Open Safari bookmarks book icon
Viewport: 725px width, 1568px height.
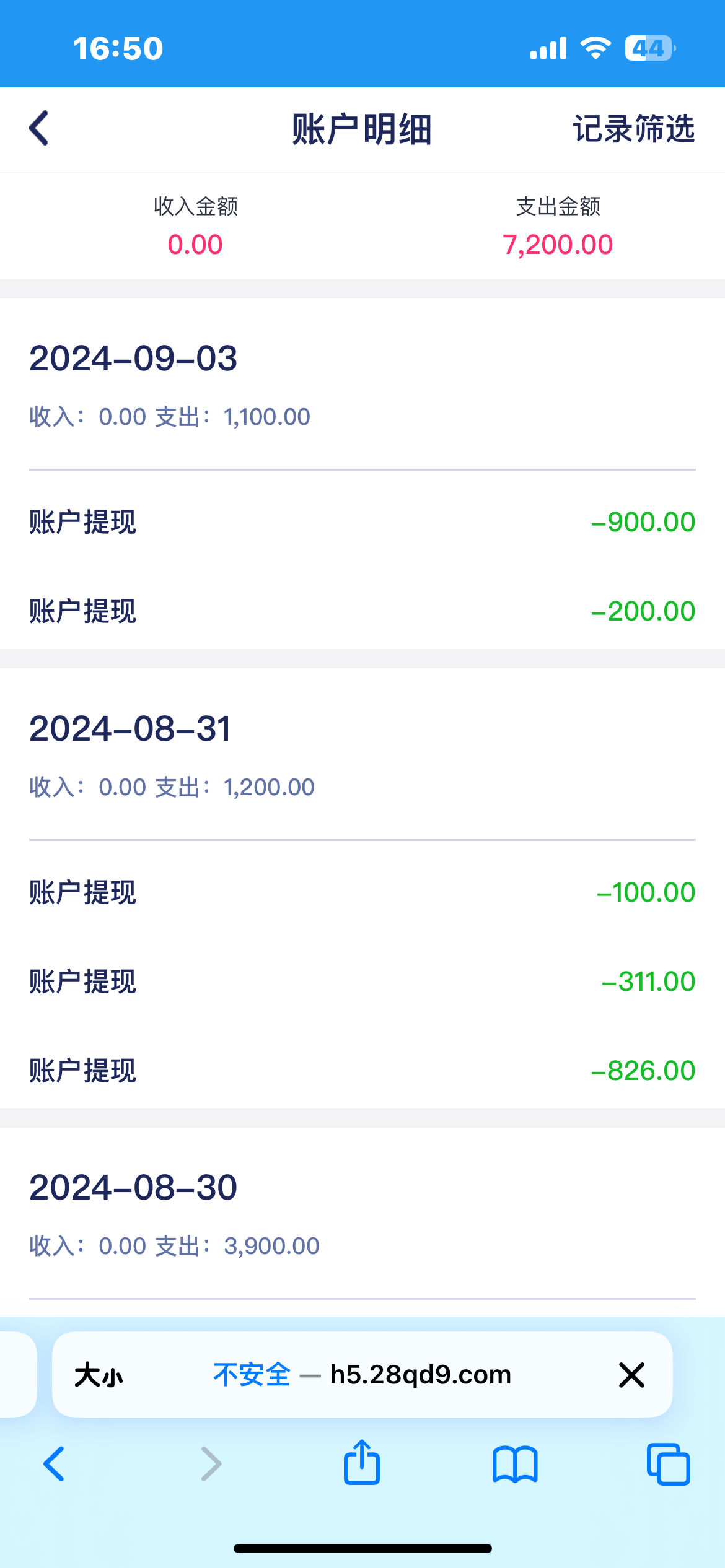point(515,1464)
